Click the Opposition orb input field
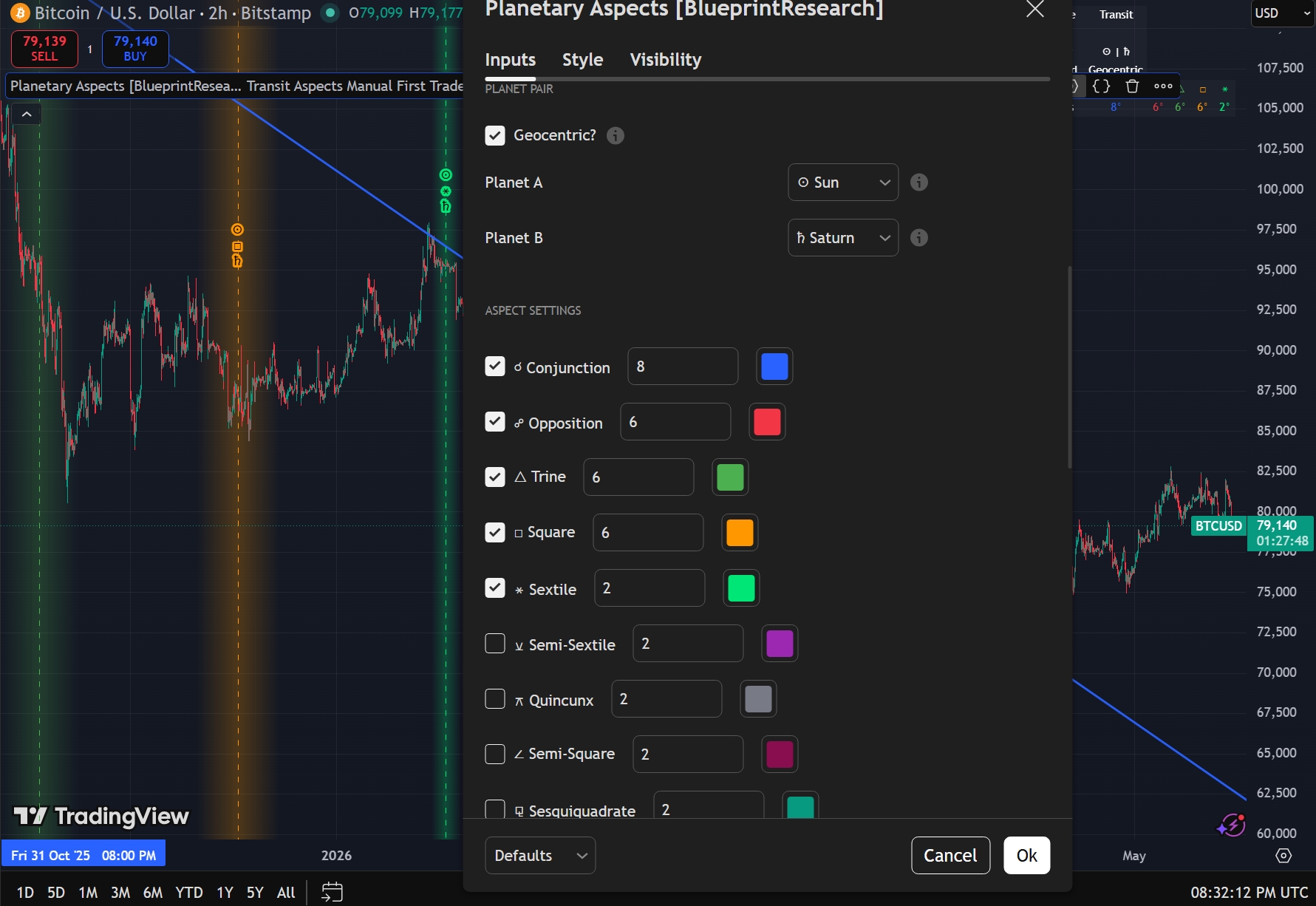This screenshot has height=906, width=1316. 675,422
